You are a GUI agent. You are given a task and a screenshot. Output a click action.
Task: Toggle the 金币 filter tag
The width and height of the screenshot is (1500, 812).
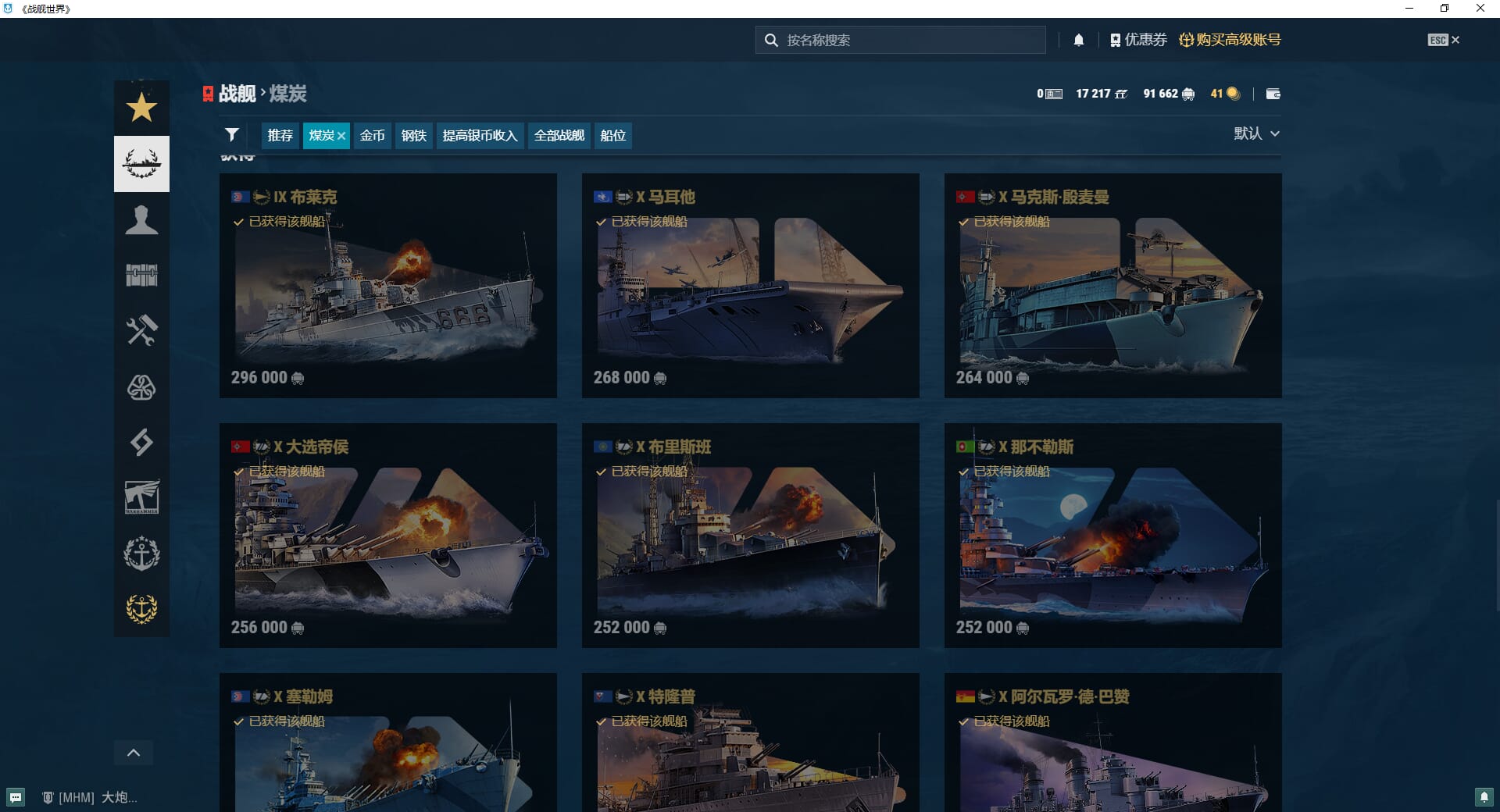[x=372, y=135]
